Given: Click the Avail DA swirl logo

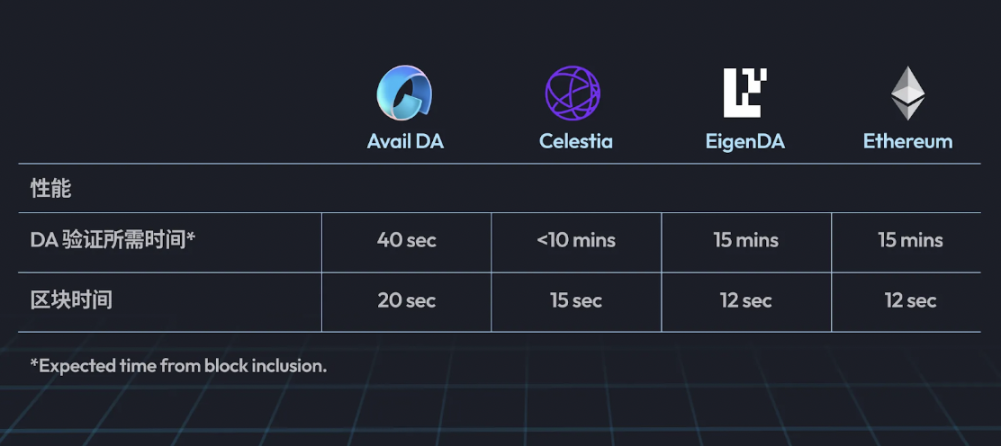Looking at the screenshot, I should click(x=405, y=93).
